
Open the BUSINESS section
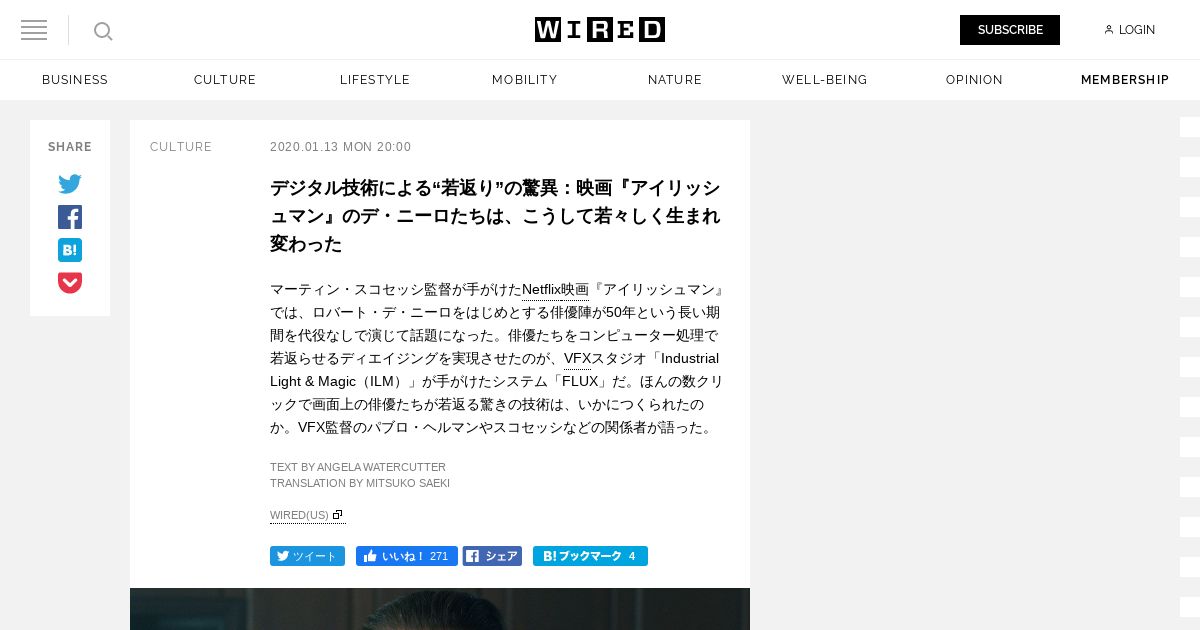click(x=75, y=80)
